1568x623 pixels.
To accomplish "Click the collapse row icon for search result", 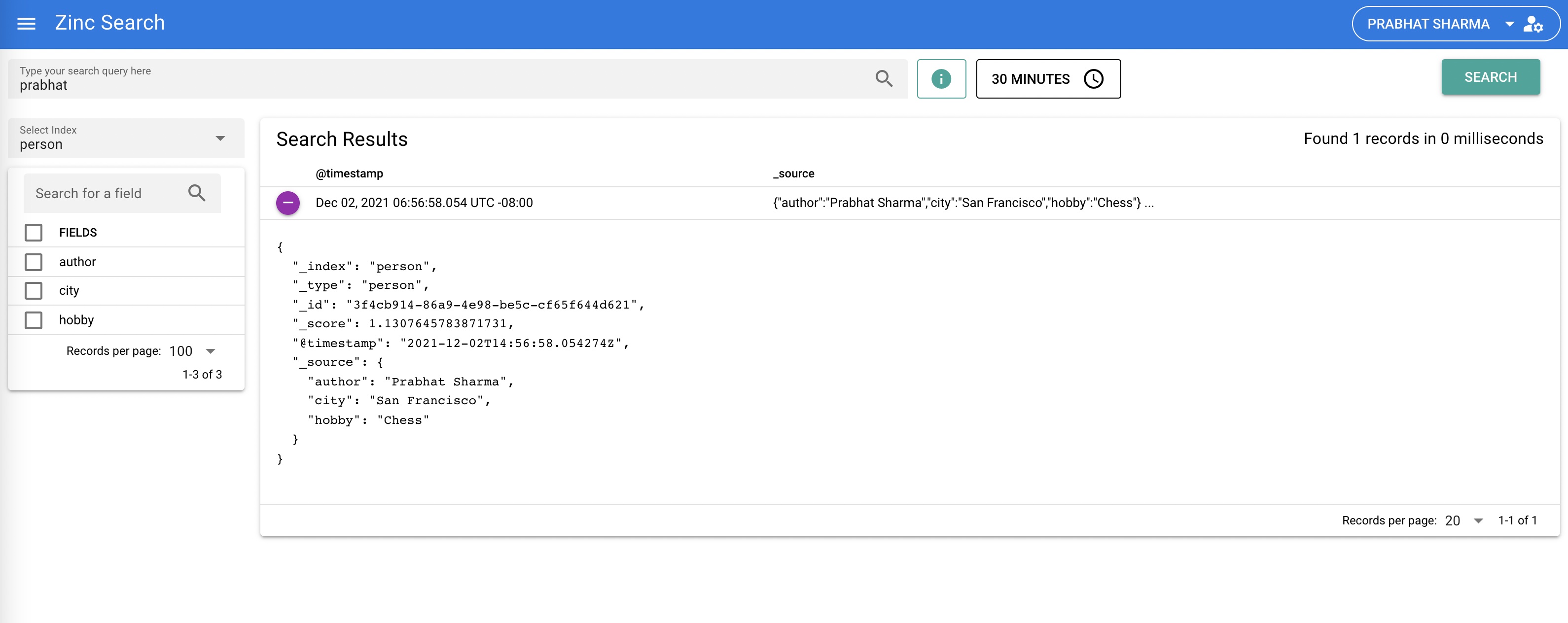I will pyautogui.click(x=287, y=203).
